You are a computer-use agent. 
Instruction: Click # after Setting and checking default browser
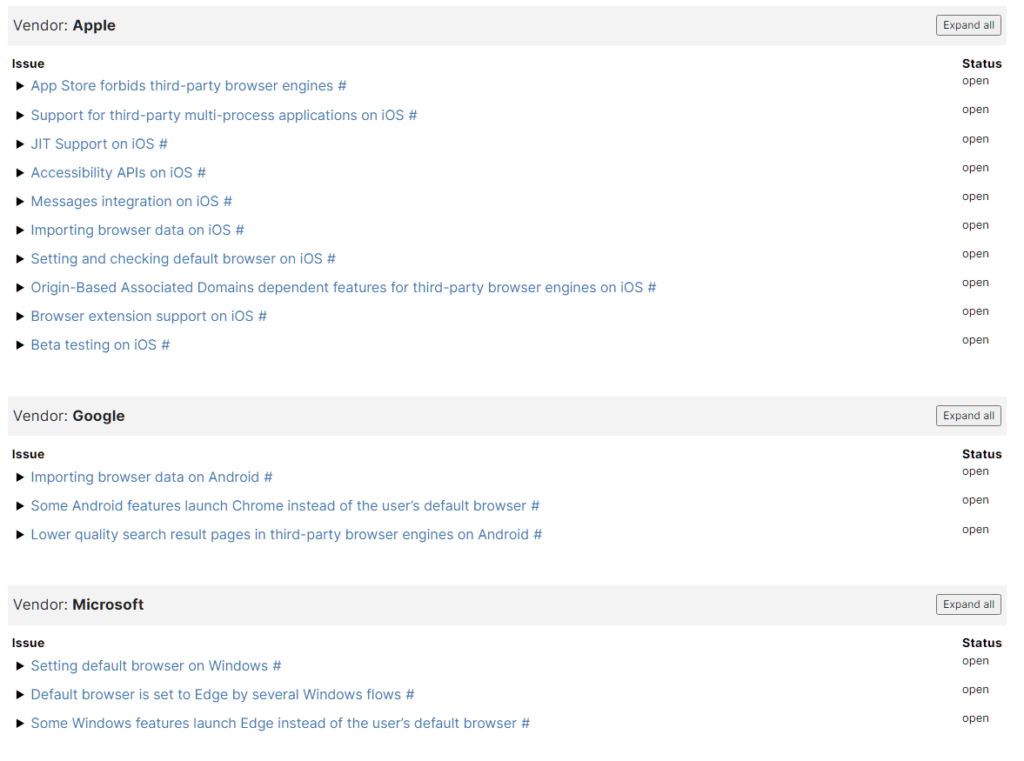[331, 260]
